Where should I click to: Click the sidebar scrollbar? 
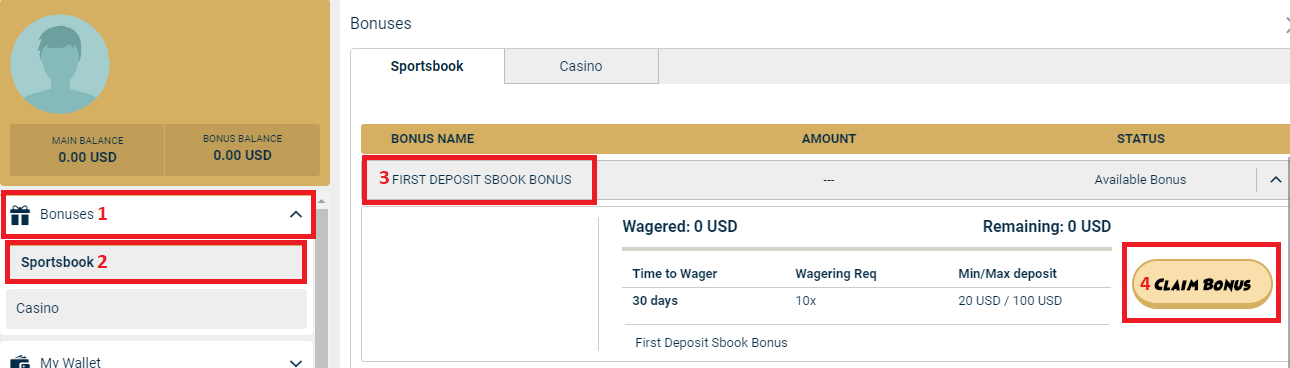pos(322,280)
